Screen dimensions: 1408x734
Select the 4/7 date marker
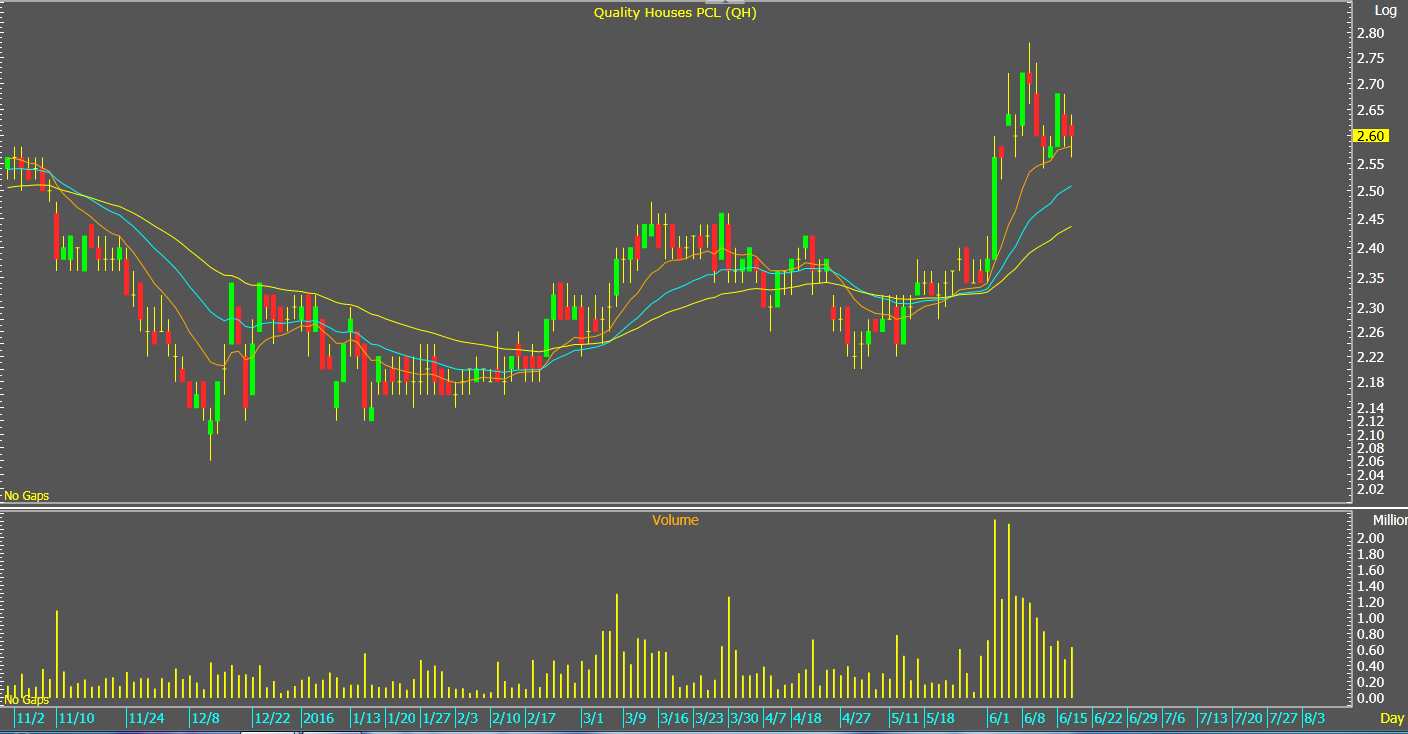click(776, 718)
